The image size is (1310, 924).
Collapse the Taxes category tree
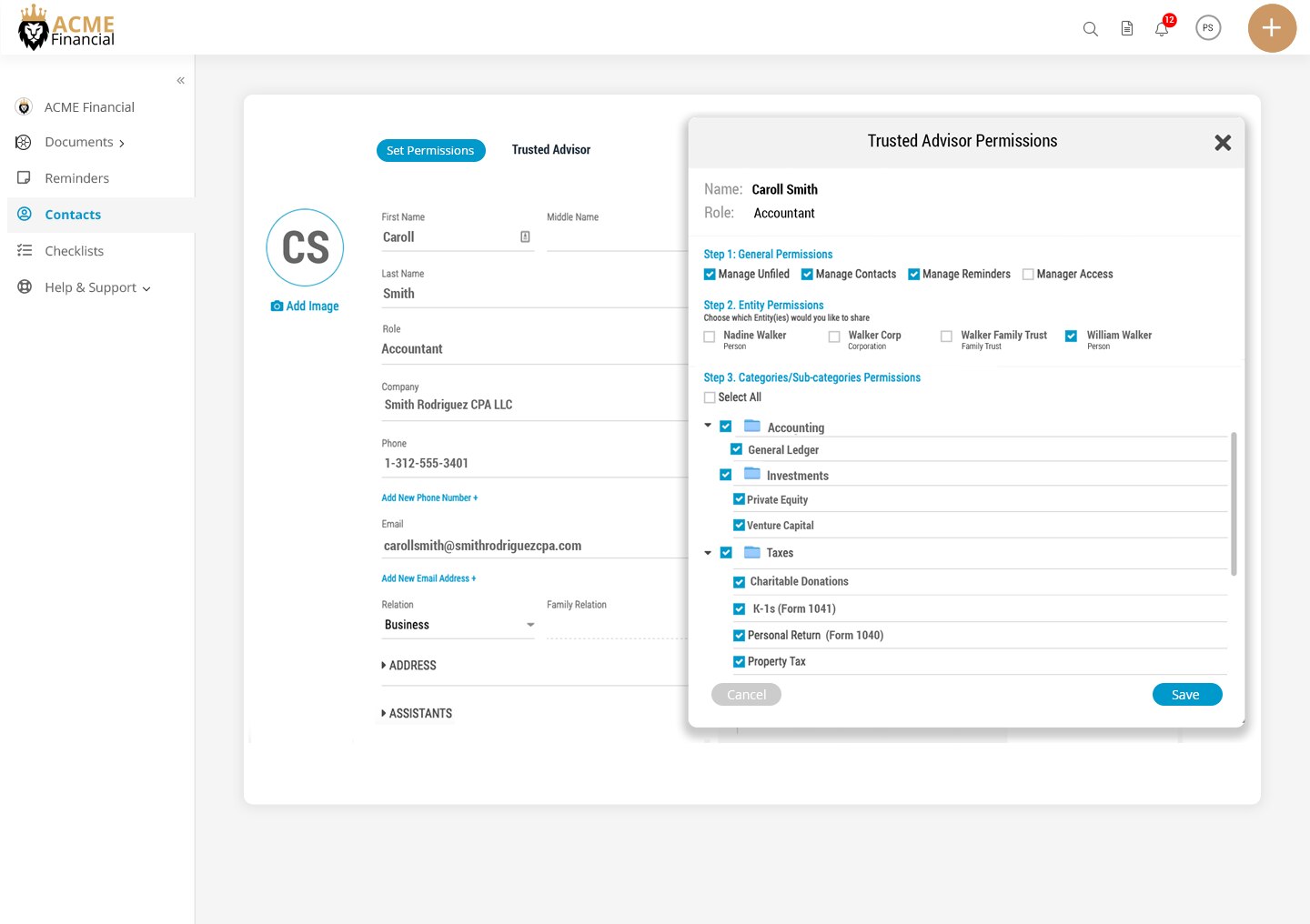tap(708, 552)
